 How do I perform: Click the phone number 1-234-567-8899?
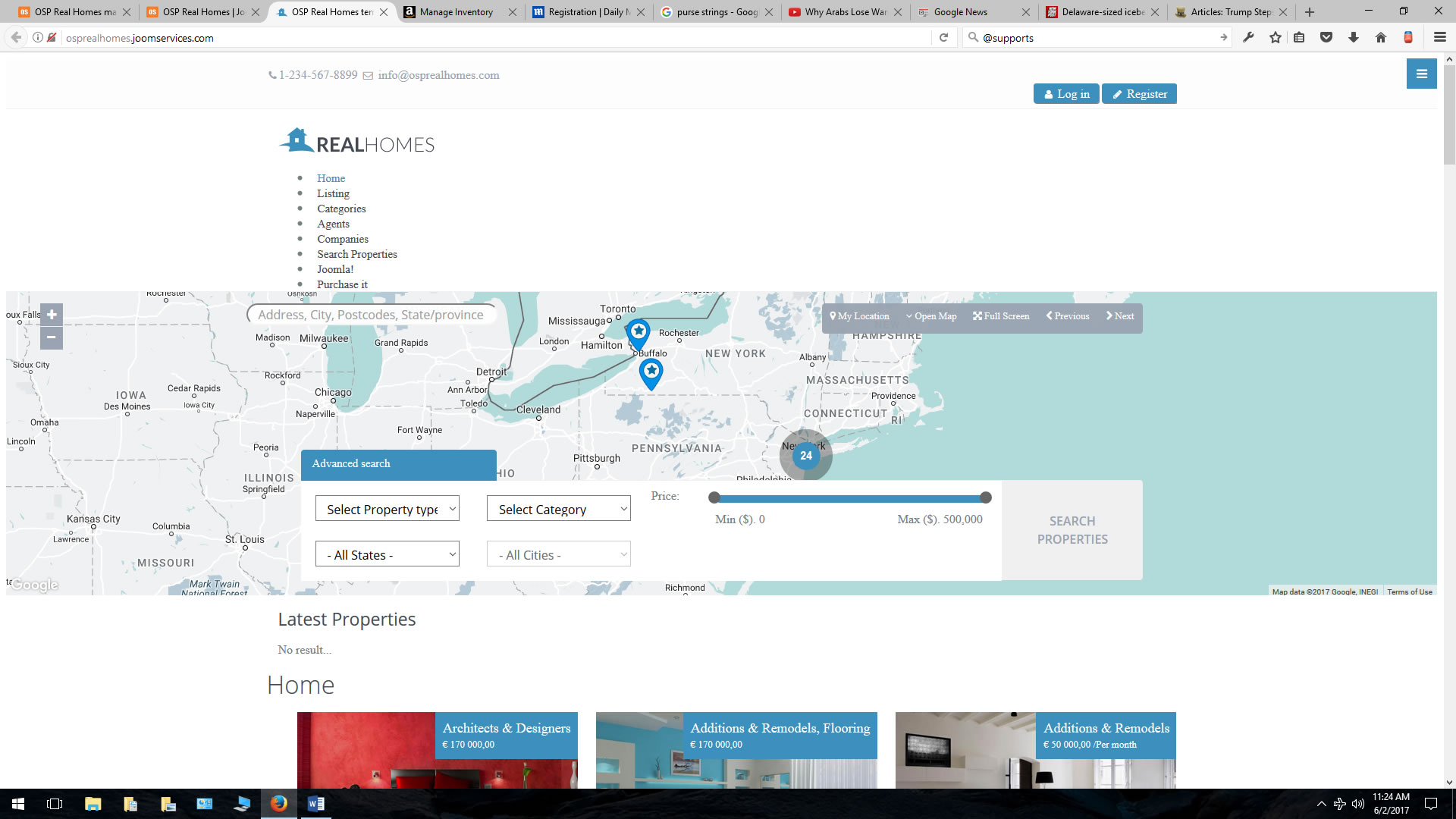[318, 75]
